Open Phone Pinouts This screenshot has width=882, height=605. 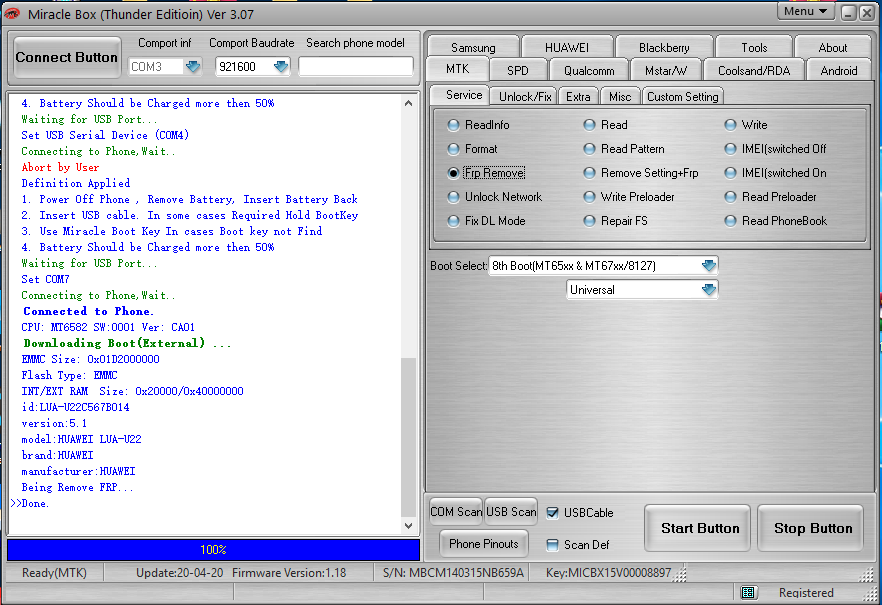point(484,544)
